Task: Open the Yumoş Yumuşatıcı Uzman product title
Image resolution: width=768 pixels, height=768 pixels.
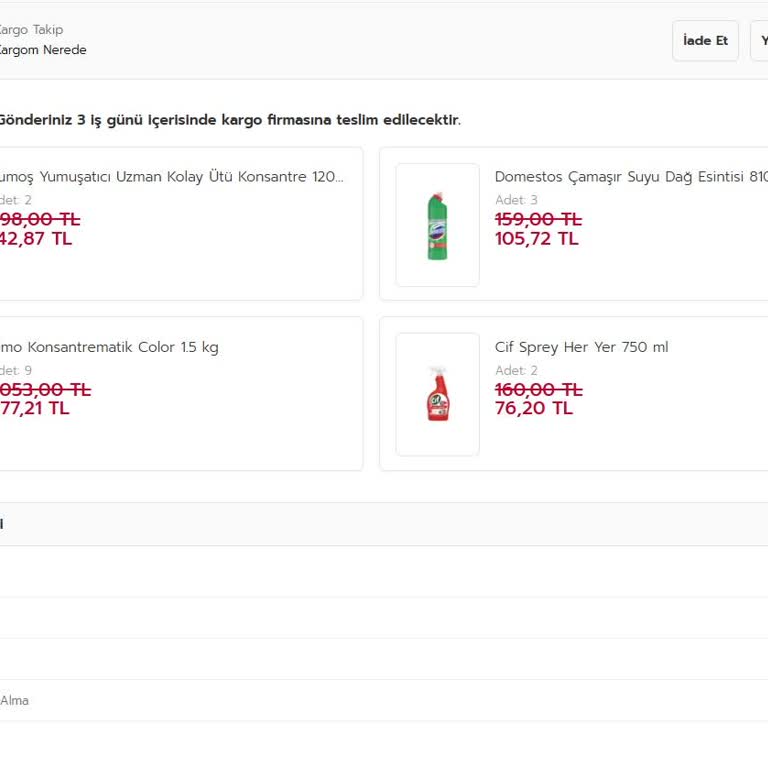Action: [171, 177]
